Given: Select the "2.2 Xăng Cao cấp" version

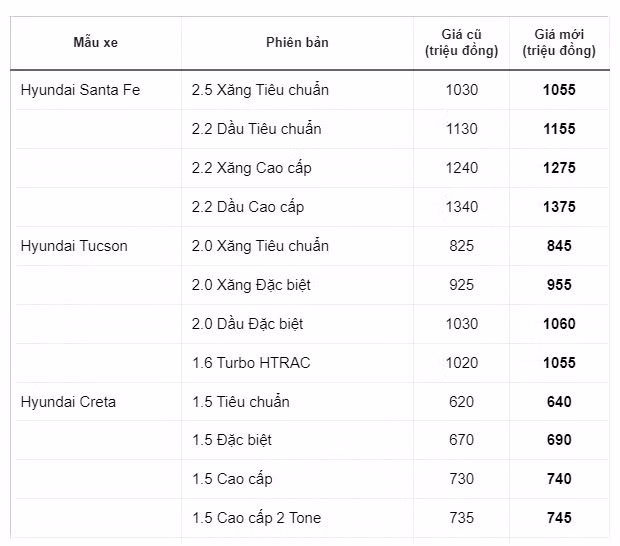Looking at the screenshot, I should [251, 168].
